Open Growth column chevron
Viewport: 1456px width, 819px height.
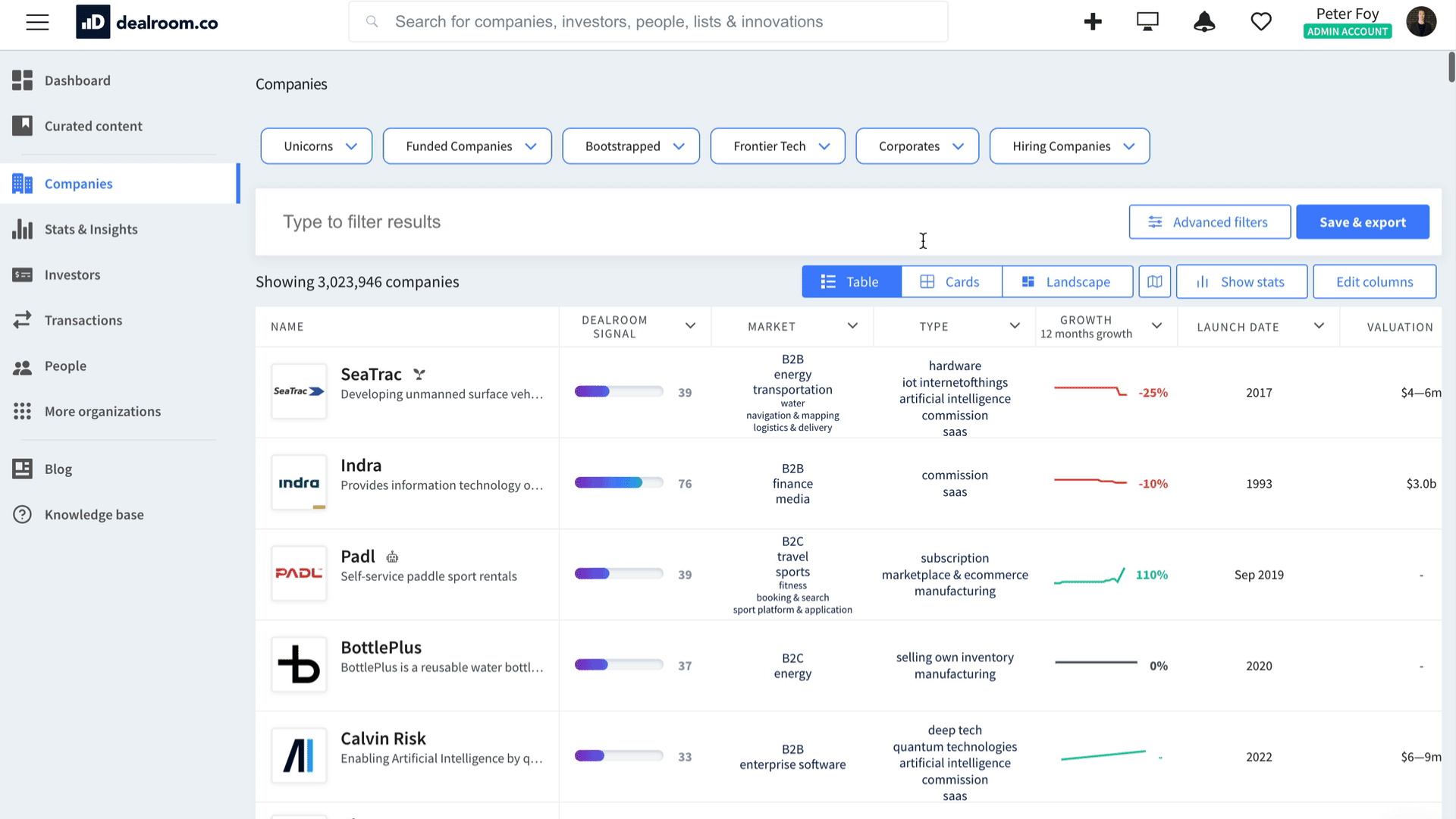pos(1156,326)
